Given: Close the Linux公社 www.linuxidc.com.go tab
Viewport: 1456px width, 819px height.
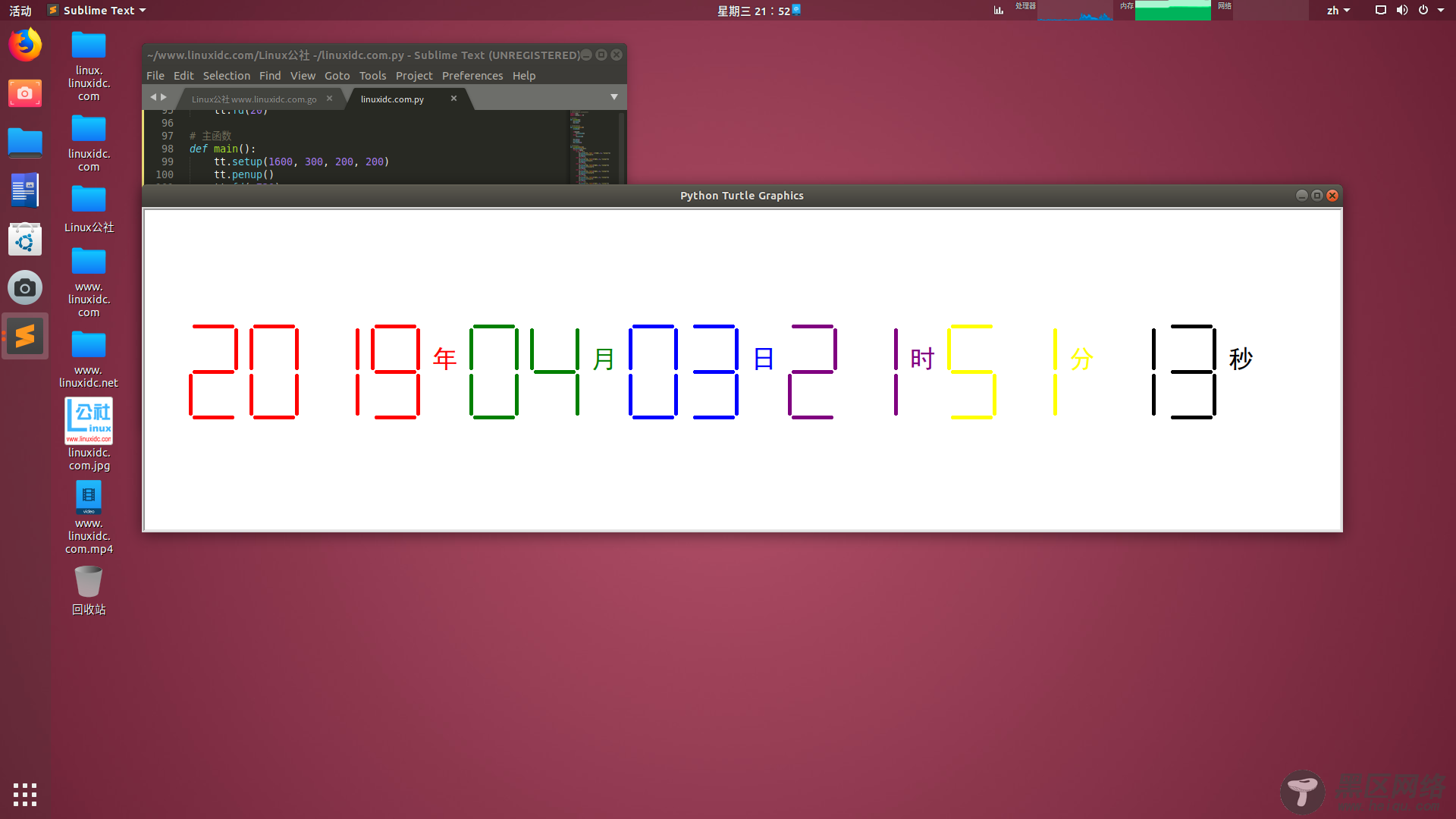Looking at the screenshot, I should [x=329, y=99].
